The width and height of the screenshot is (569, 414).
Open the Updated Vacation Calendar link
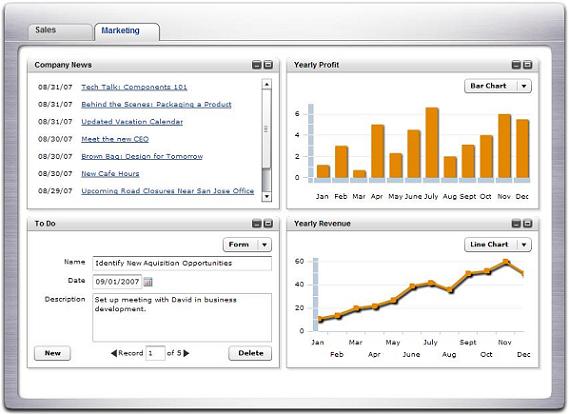click(x=132, y=122)
